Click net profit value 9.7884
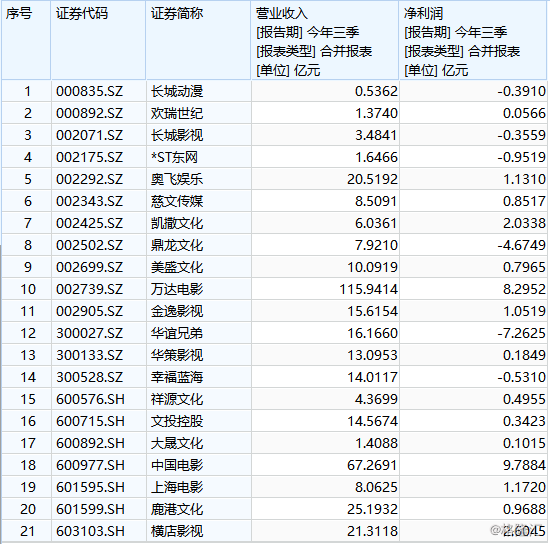Screen dimensions: 550x544 473,465
